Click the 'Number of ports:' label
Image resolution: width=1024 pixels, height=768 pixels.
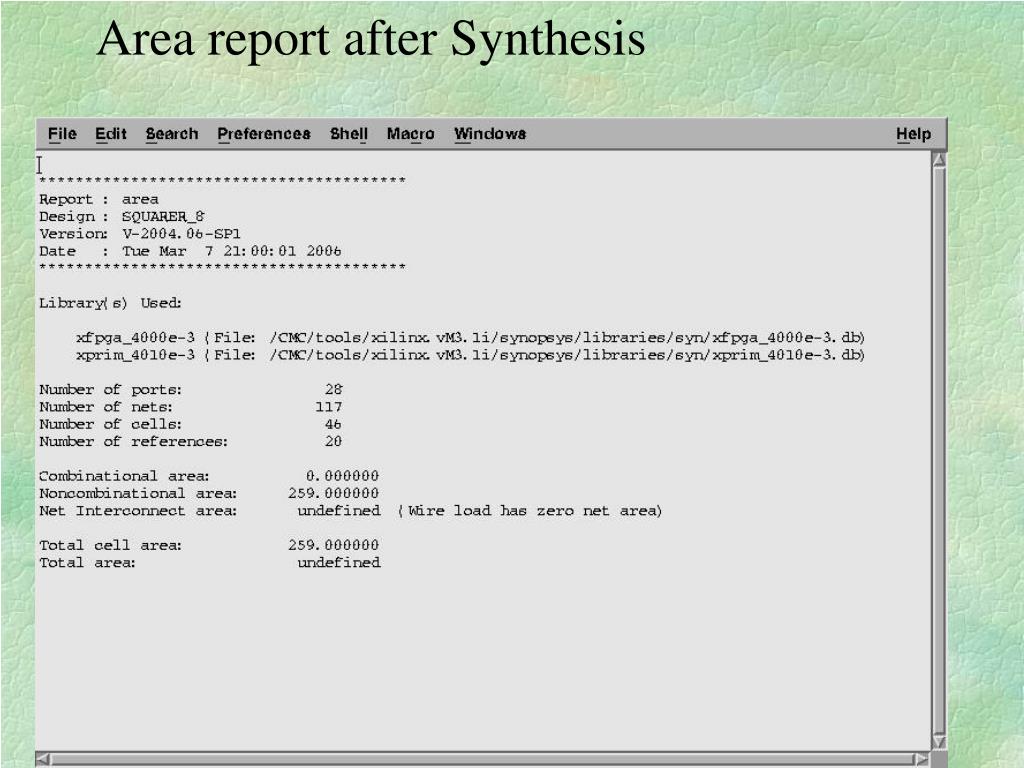pos(110,390)
